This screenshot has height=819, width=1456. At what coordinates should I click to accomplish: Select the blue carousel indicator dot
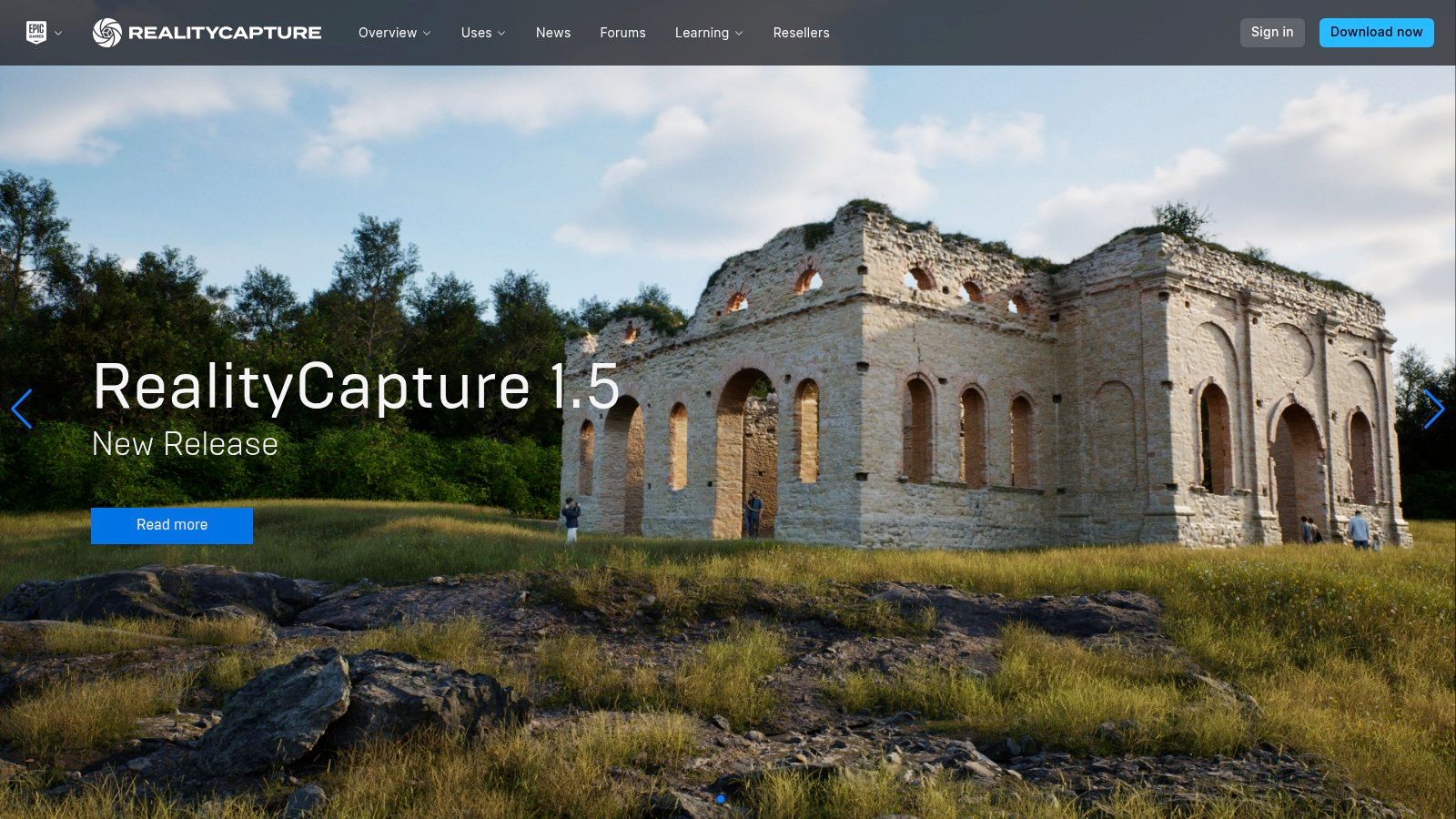721,799
